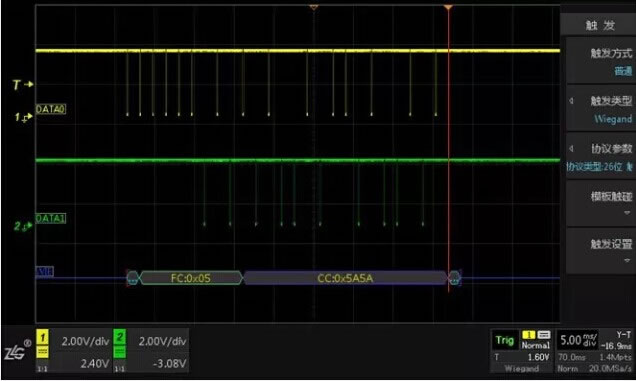Click the DATA0 channel label
636x381 pixels.
51,109
